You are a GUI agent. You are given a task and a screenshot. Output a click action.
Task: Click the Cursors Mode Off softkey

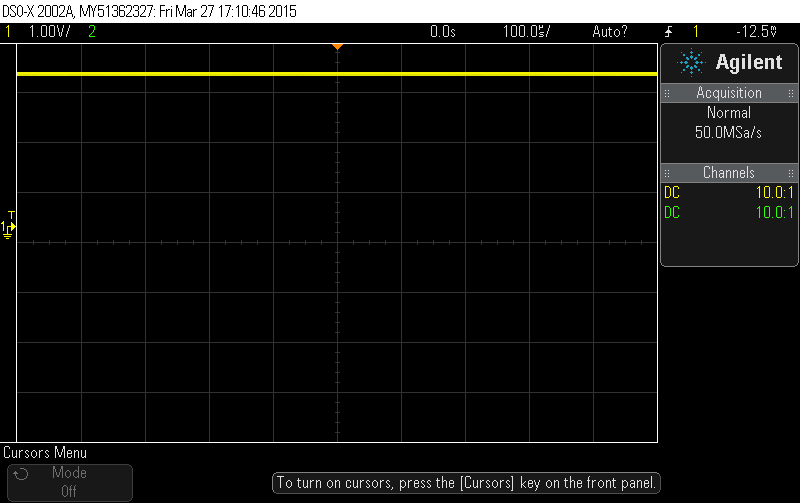[x=70, y=482]
